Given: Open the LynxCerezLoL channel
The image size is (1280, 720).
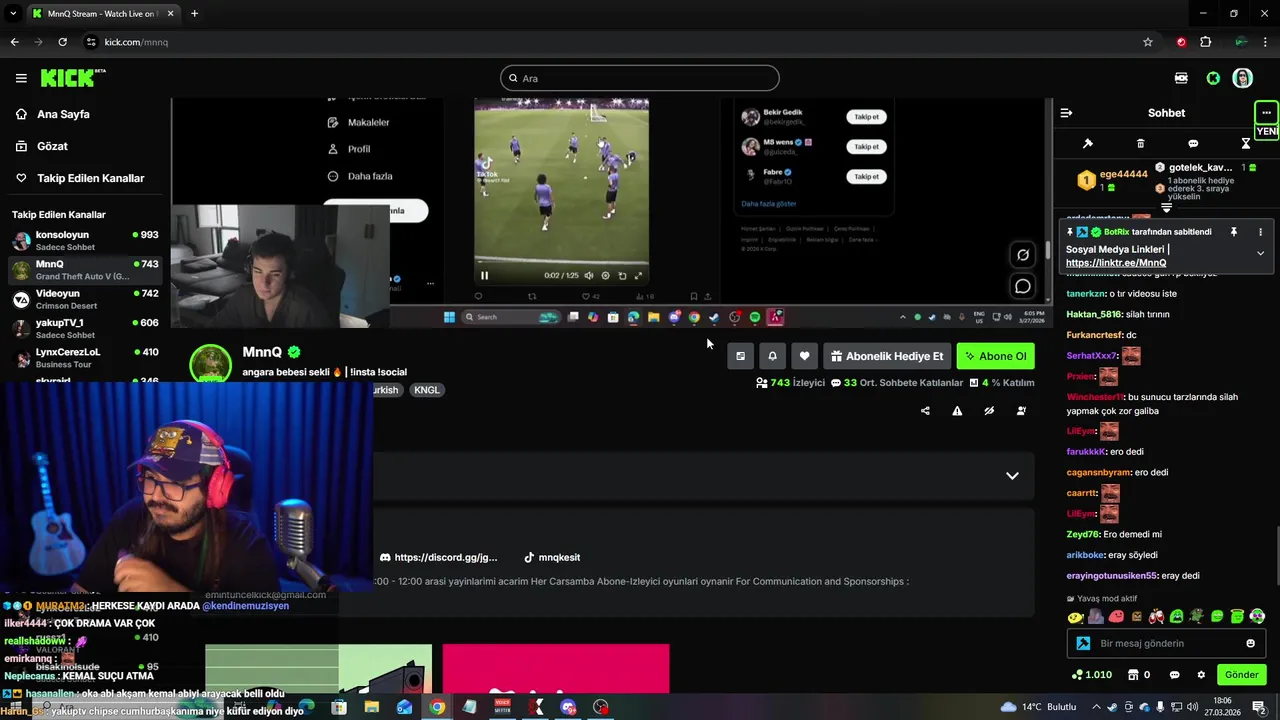Looking at the screenshot, I should click(85, 358).
